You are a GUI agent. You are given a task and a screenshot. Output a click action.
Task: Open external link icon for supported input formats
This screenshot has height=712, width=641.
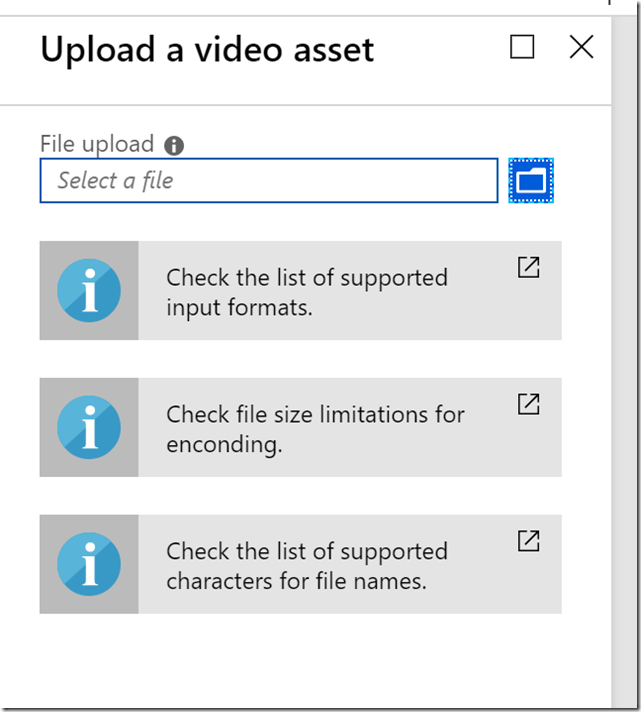click(x=528, y=267)
